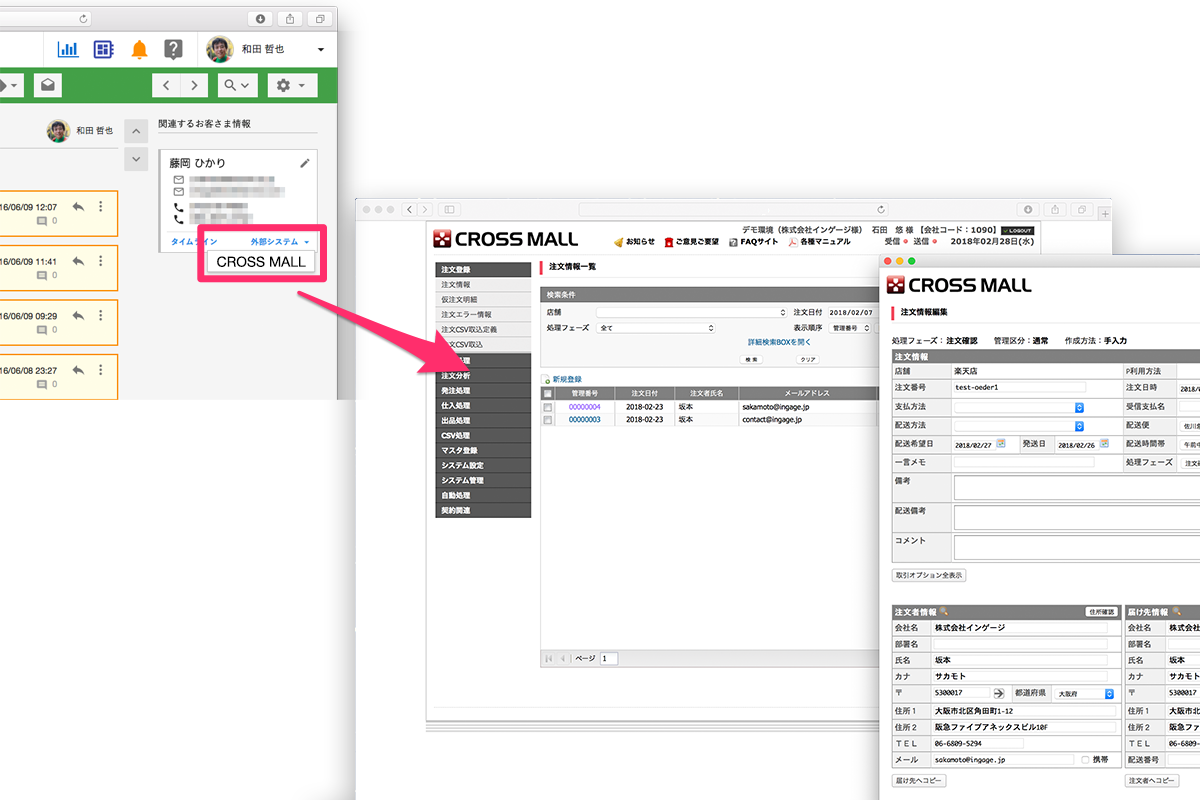Select CROSS MALL from external system menu

[261, 262]
